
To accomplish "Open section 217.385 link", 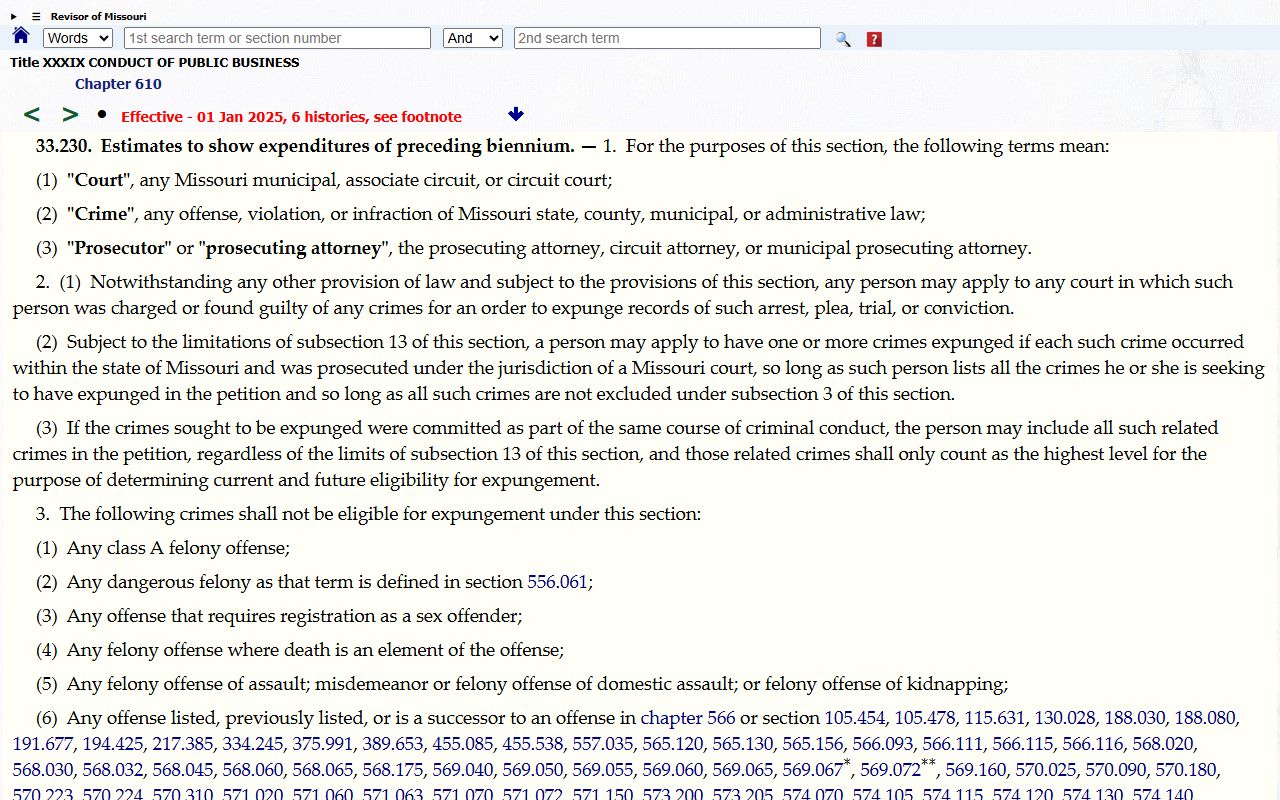I will point(183,744).
